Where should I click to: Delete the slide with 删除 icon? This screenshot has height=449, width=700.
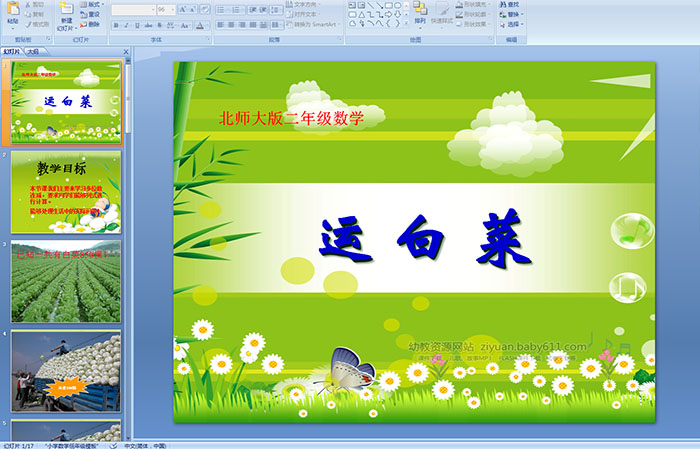coord(83,24)
